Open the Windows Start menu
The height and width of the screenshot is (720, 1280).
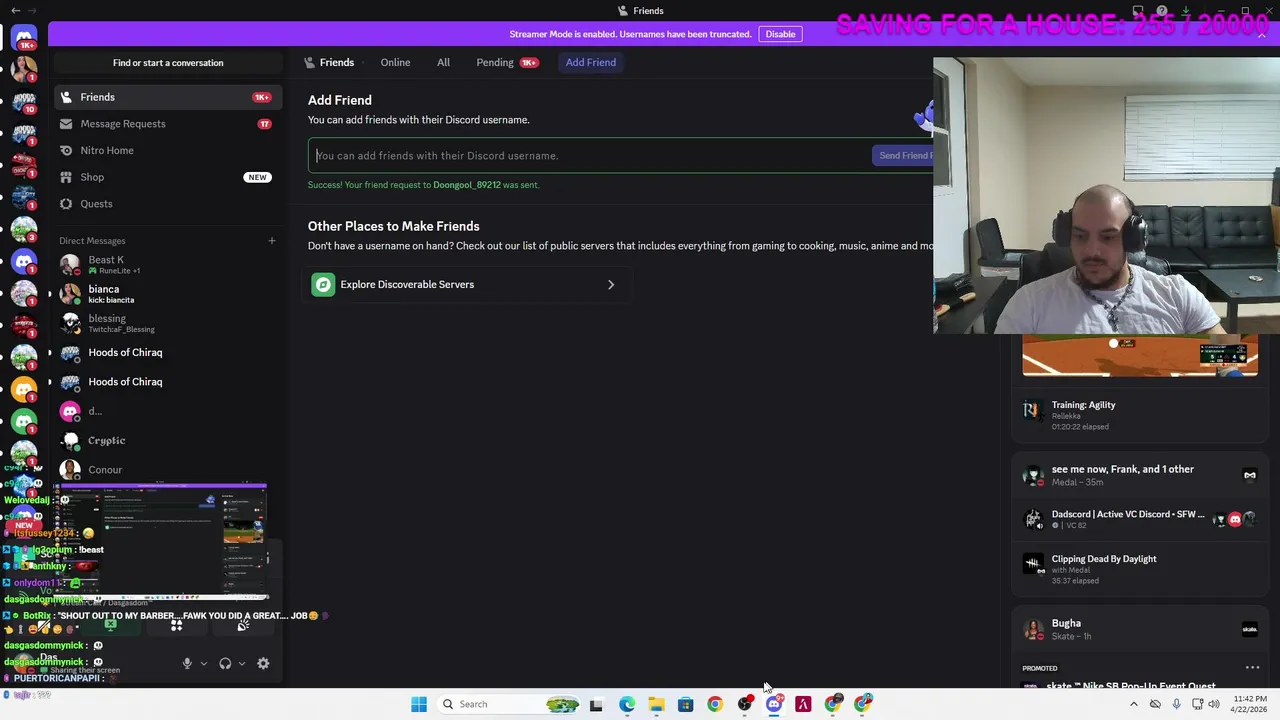click(x=419, y=704)
